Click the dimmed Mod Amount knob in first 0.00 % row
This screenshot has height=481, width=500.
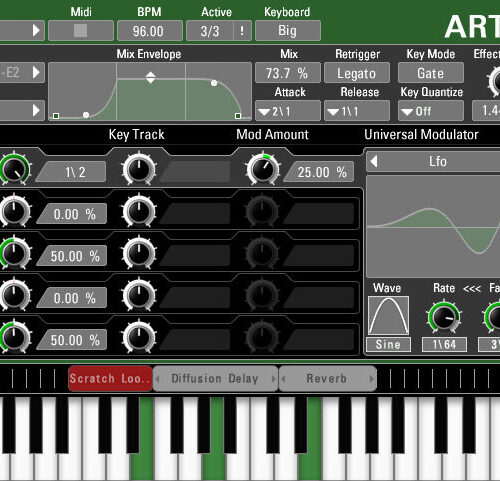click(x=262, y=211)
